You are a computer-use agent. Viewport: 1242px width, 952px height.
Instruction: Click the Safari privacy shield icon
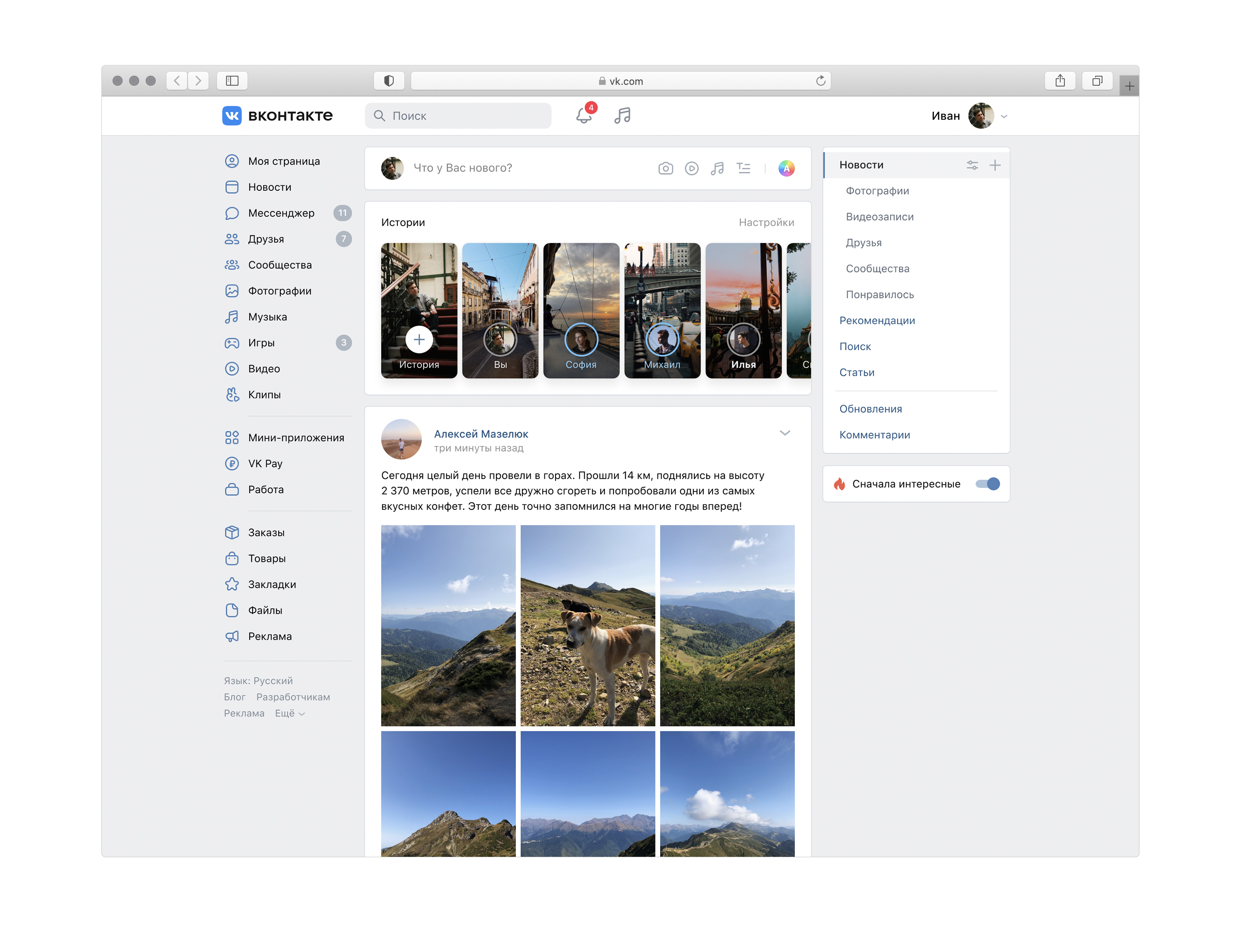coord(388,80)
